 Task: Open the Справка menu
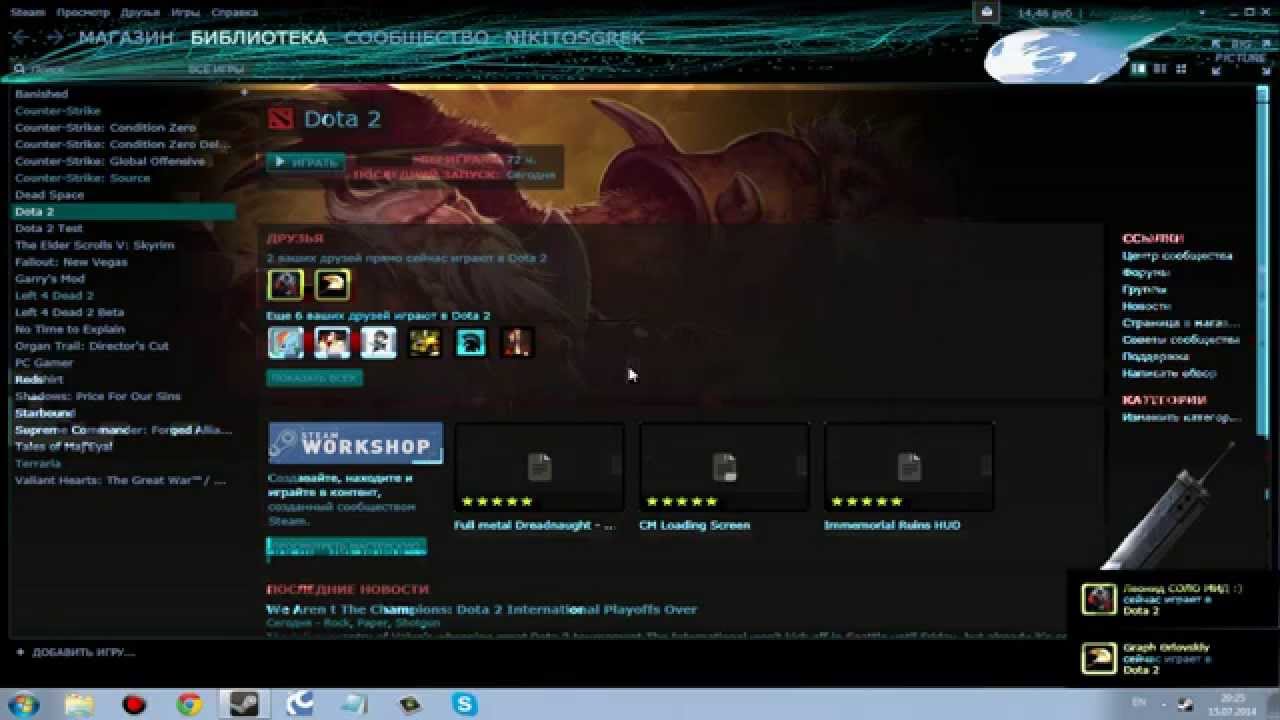click(x=235, y=12)
